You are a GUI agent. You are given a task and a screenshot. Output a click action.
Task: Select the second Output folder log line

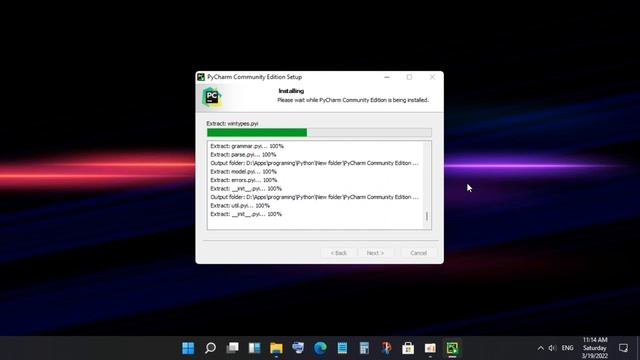314,197
